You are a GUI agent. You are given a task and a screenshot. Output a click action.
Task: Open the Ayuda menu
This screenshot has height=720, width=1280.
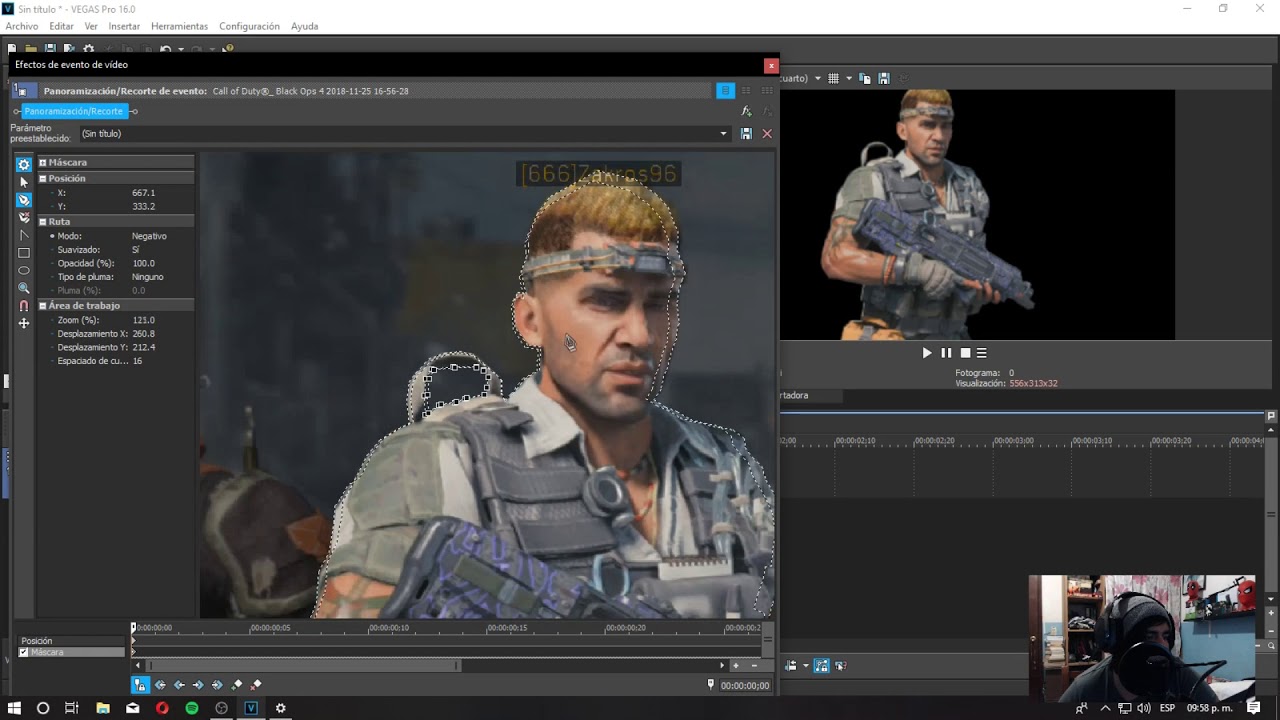point(305,26)
